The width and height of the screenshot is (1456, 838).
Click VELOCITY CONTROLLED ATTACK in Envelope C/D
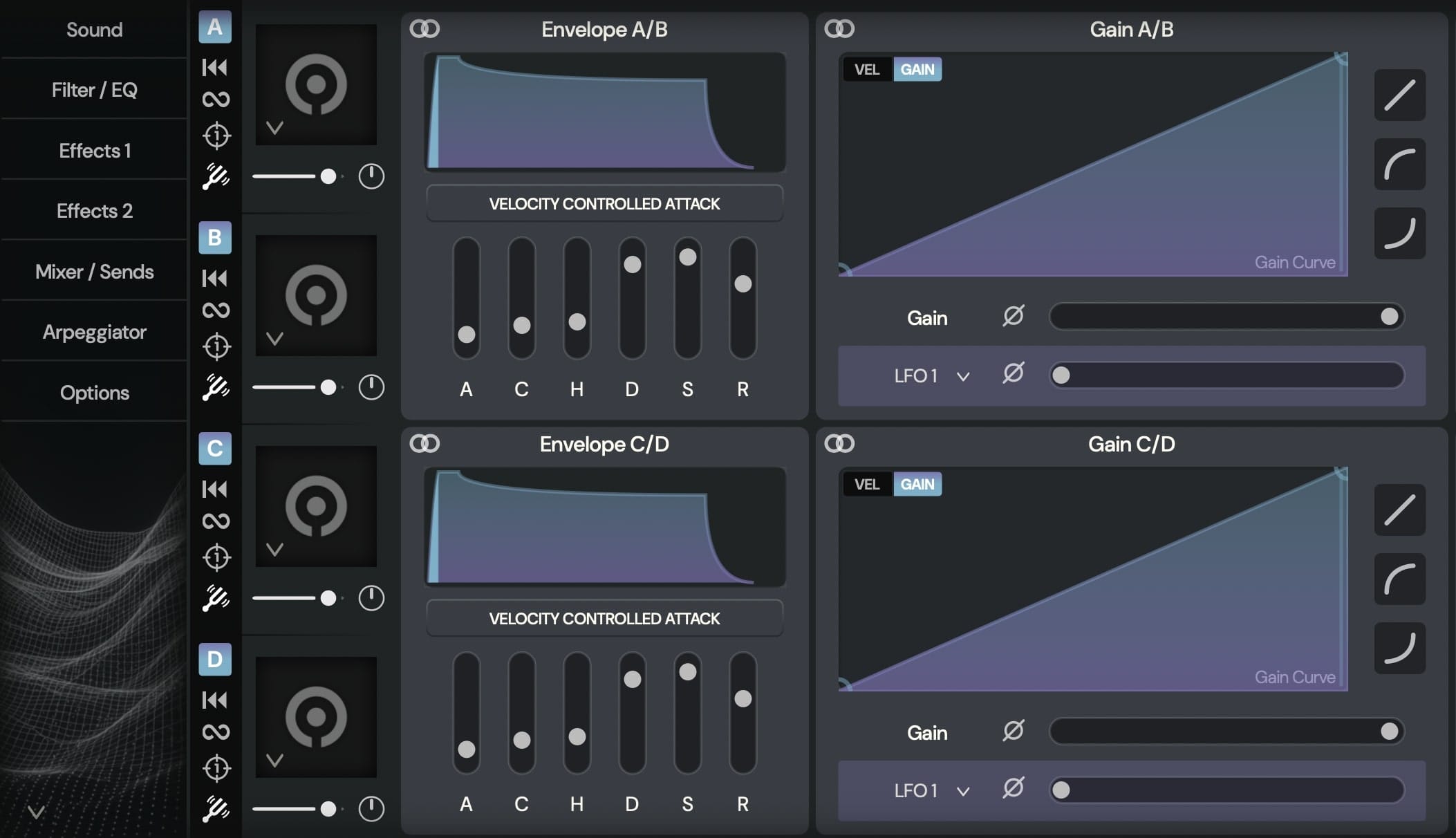coord(604,618)
